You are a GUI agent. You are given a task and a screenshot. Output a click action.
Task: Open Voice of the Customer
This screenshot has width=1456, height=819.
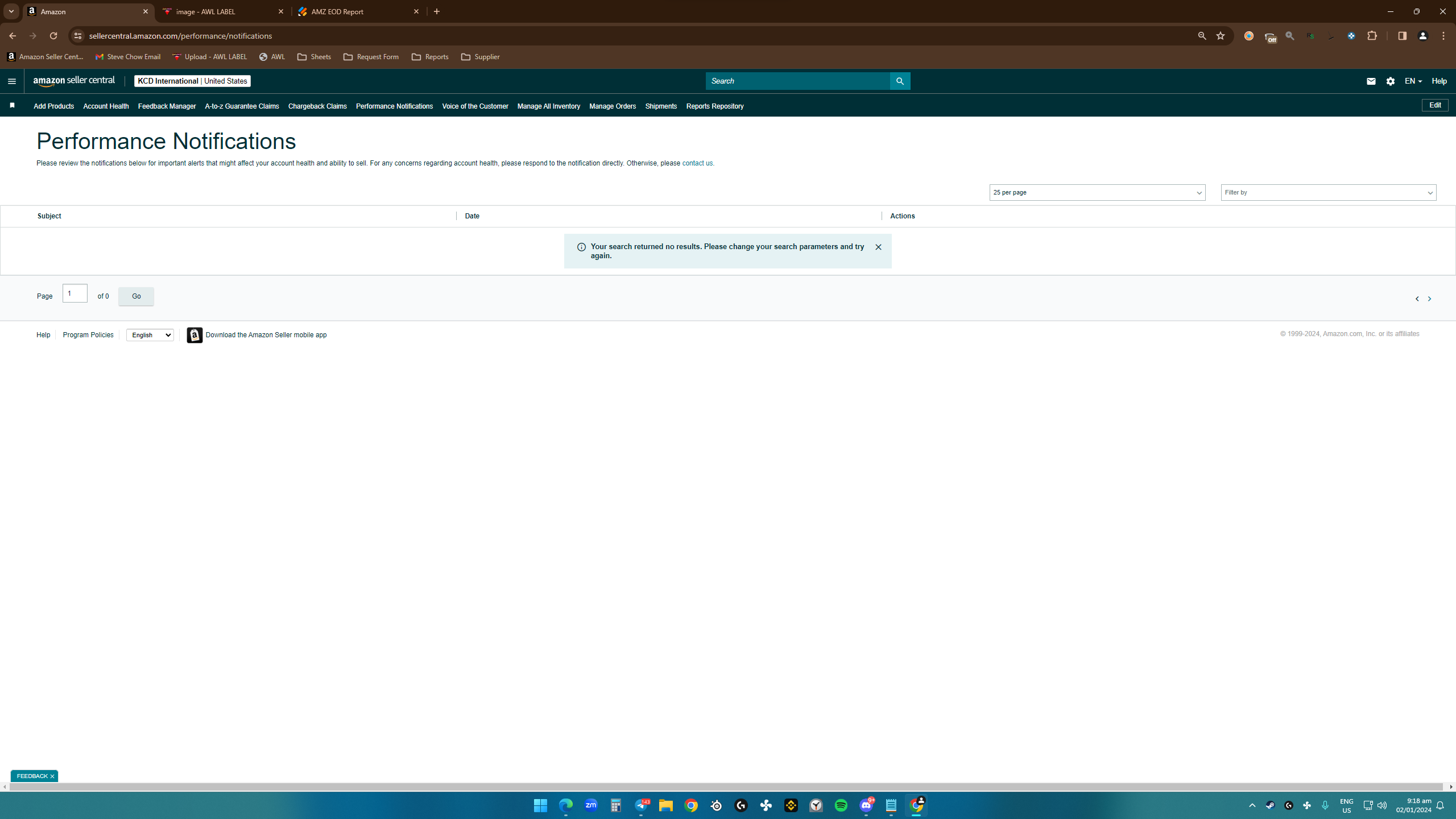pyautogui.click(x=475, y=106)
